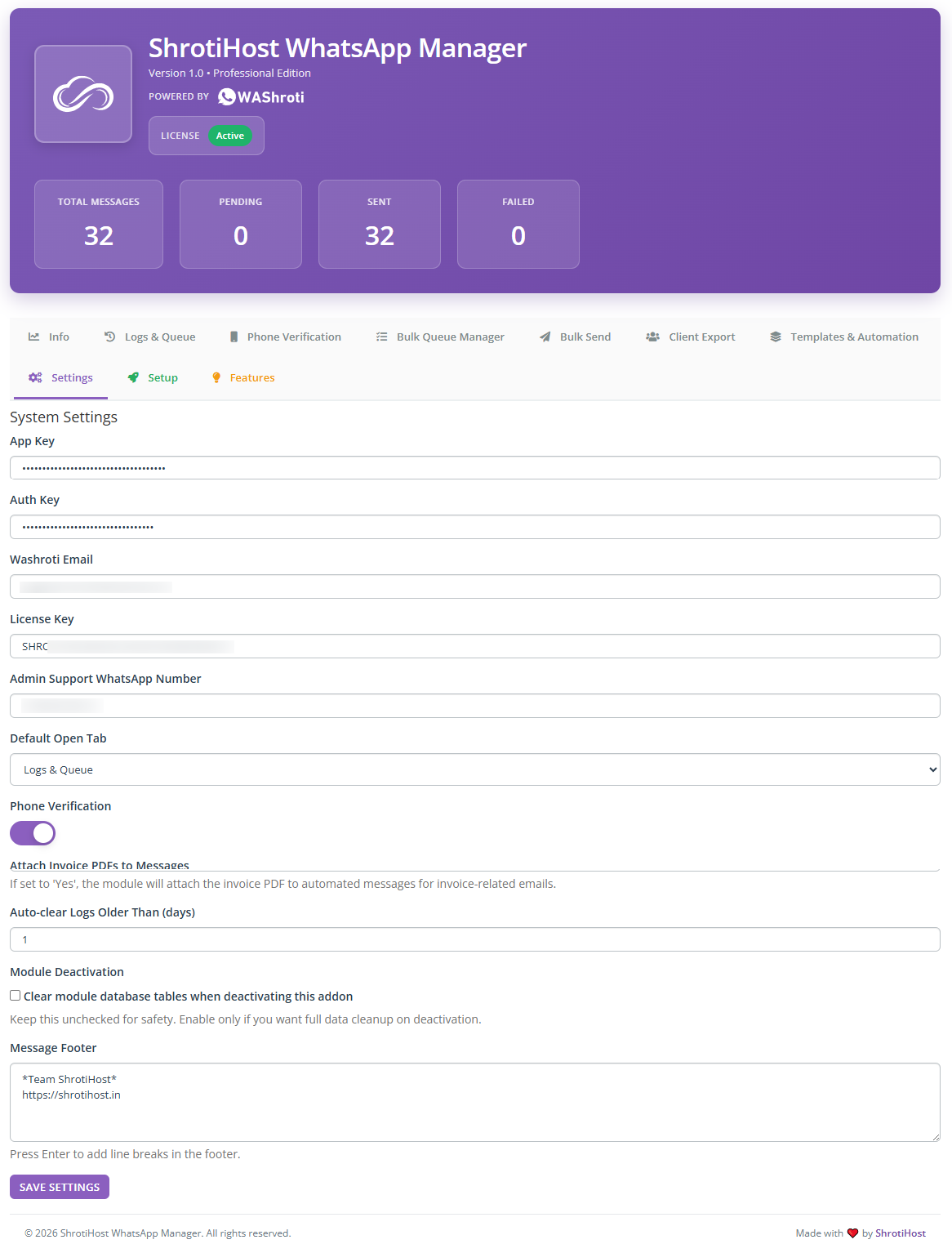
Task: Open the Default Open Tab dropdown
Action: [x=474, y=769]
